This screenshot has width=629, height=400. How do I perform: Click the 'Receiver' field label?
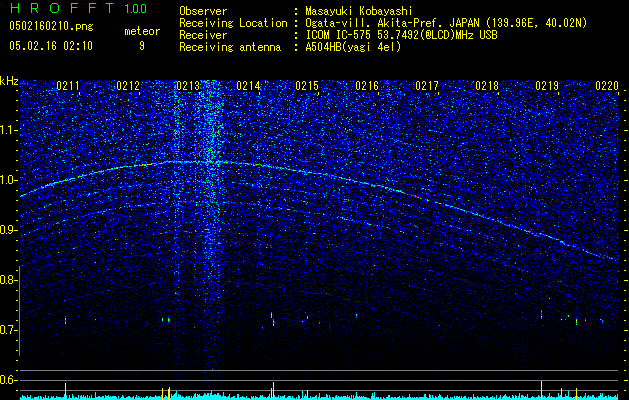tap(203, 35)
